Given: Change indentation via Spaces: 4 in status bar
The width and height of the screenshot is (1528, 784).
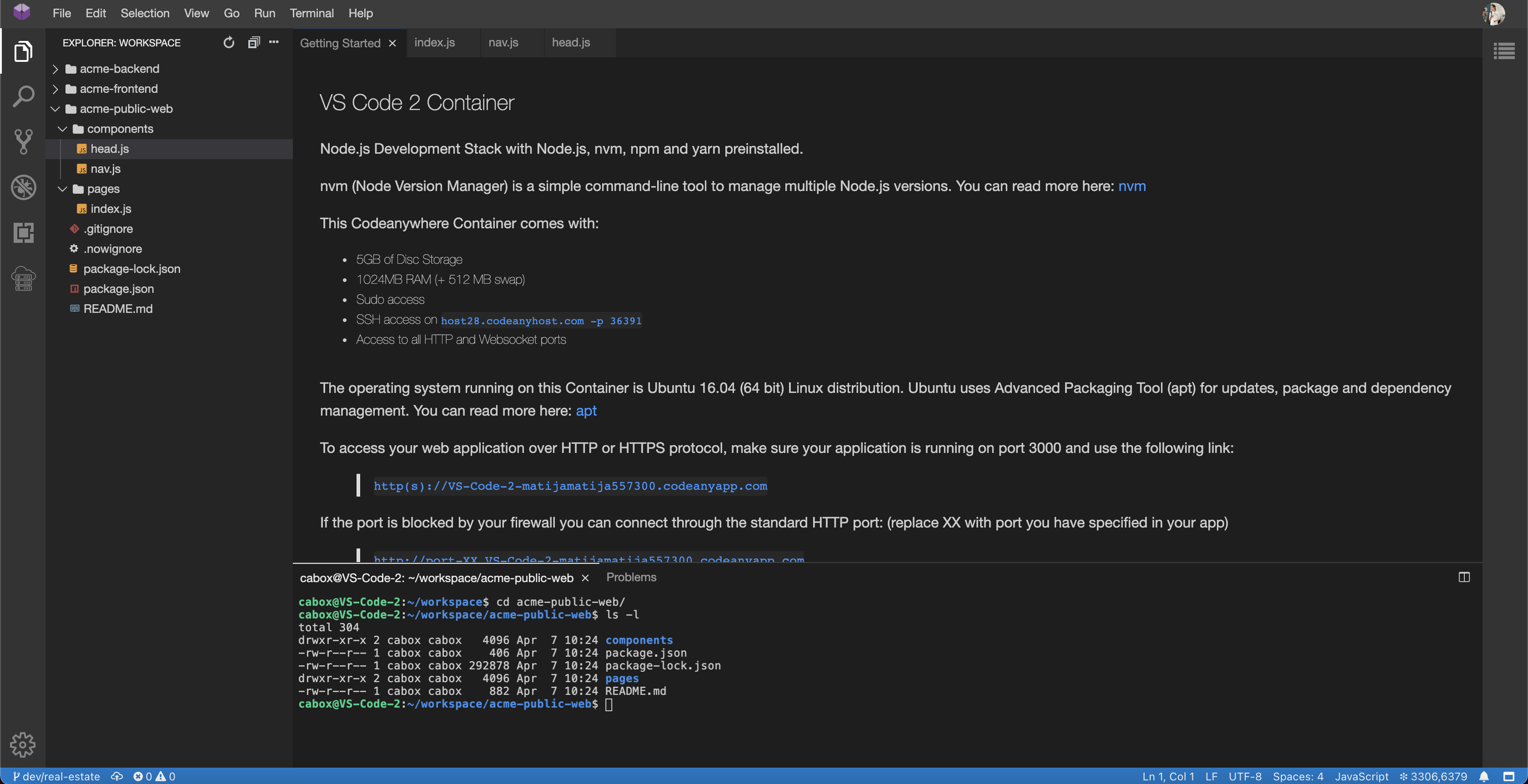Looking at the screenshot, I should (x=1298, y=776).
